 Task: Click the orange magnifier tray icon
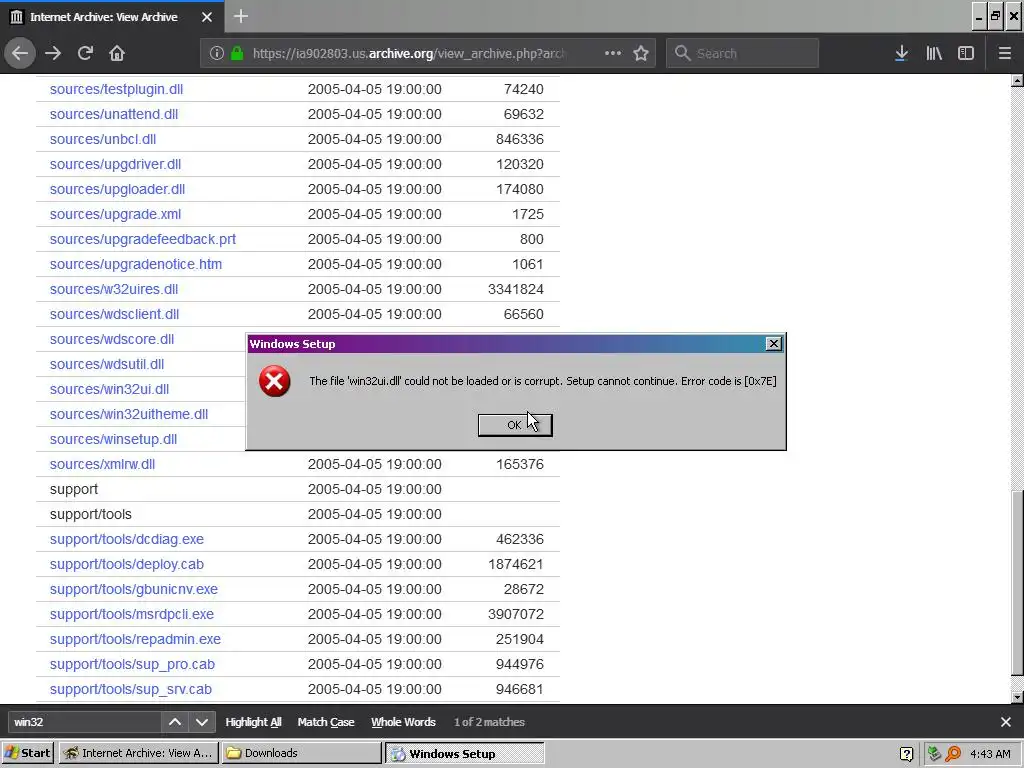pyautogui.click(x=953, y=754)
